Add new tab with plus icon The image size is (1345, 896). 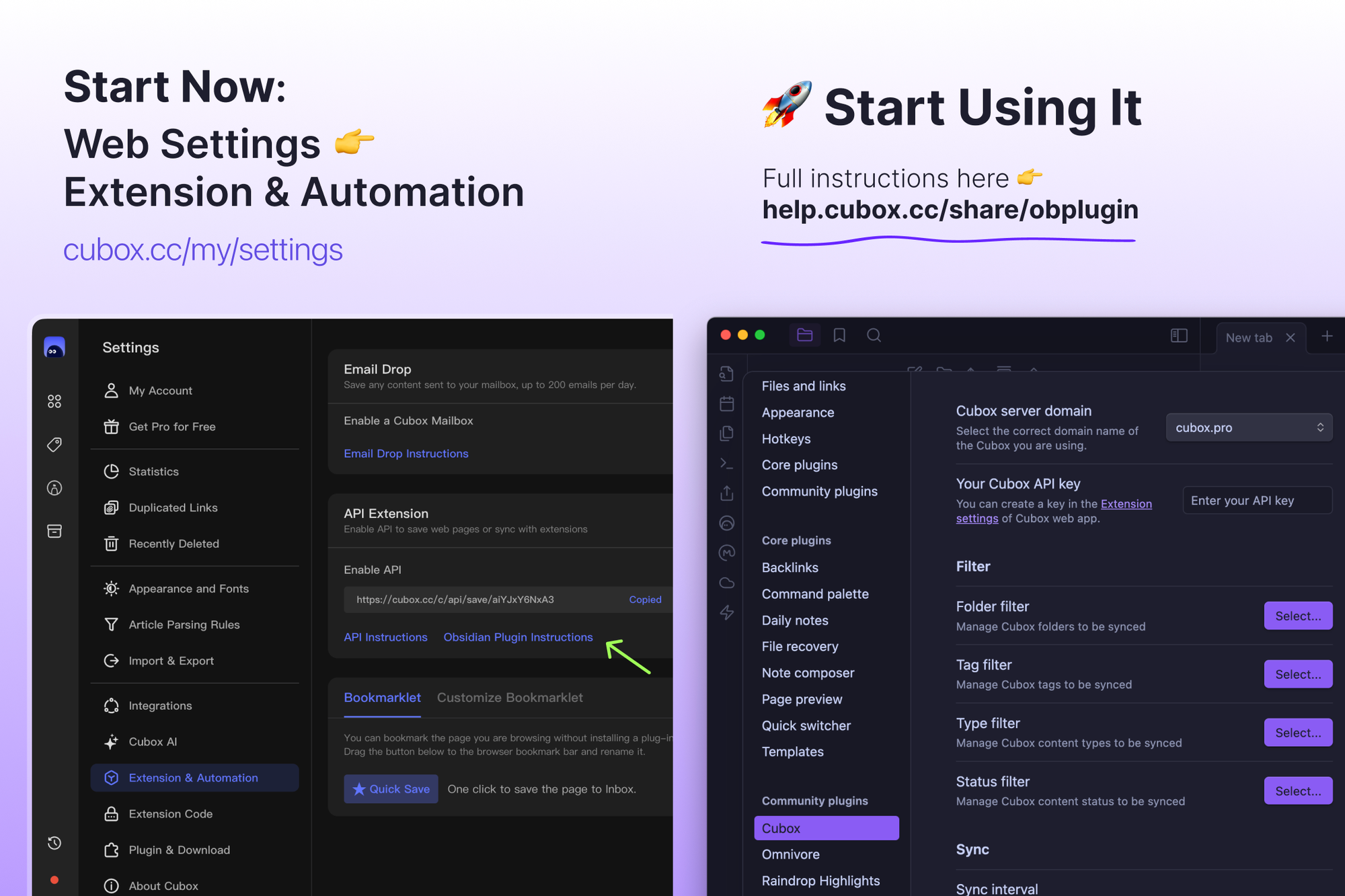1327,336
